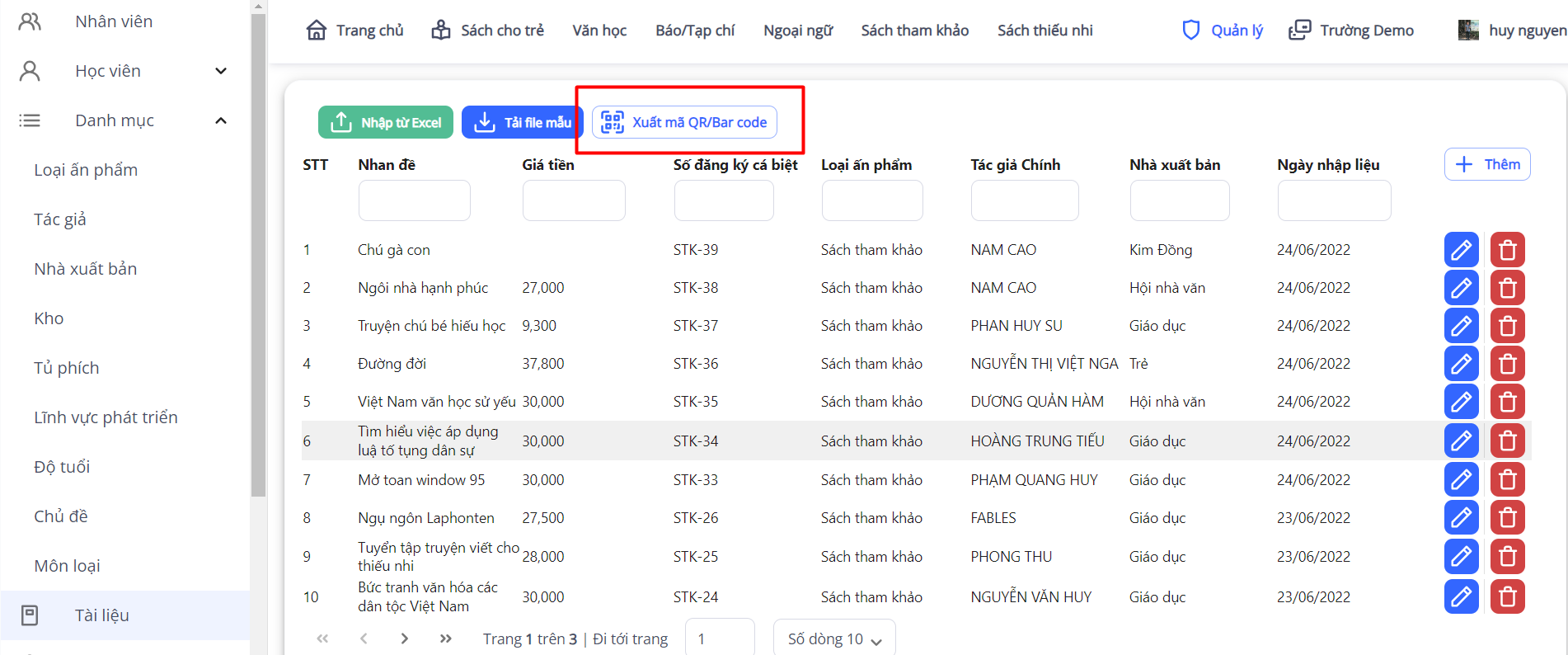Click the Thêm add button
The height and width of the screenshot is (655, 1568).
(x=1487, y=164)
